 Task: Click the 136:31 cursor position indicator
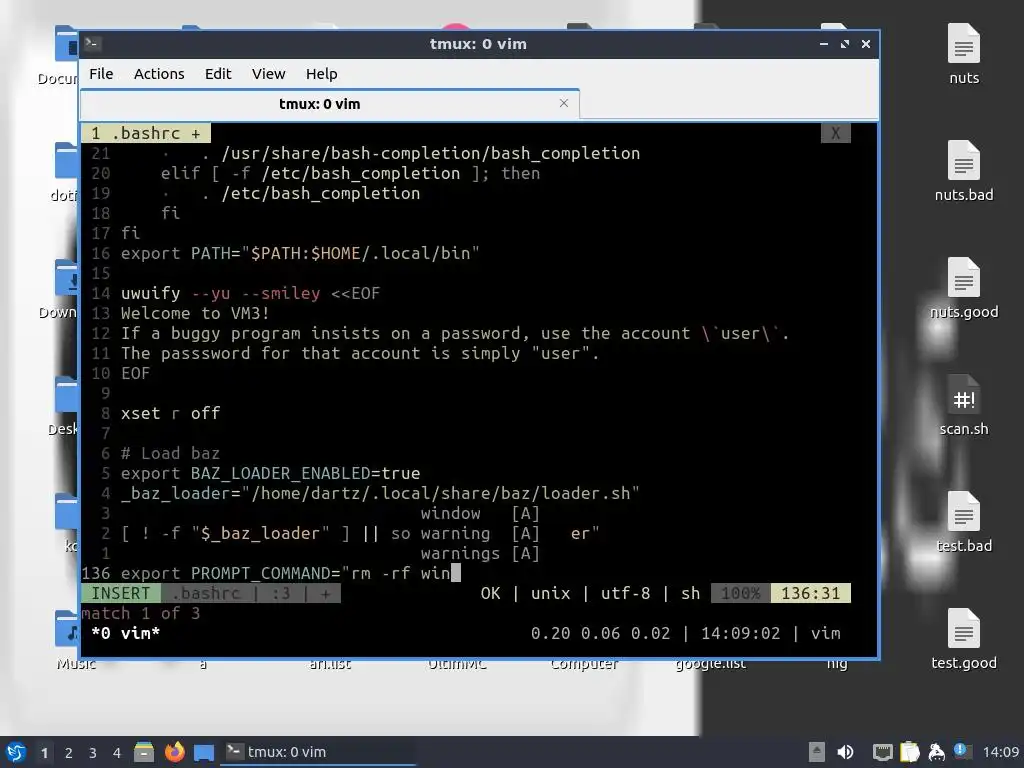(810, 593)
